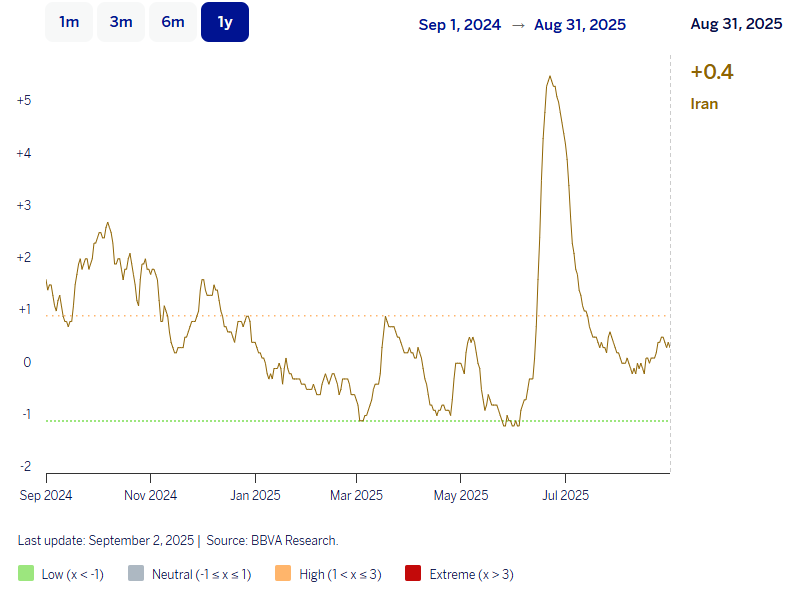The height and width of the screenshot is (596, 787).
Task: Click the red Extreme legend swatch
Action: click(413, 573)
